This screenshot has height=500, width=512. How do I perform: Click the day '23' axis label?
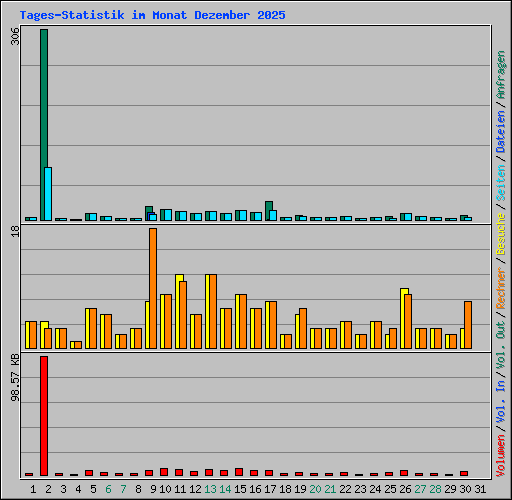(x=360, y=489)
